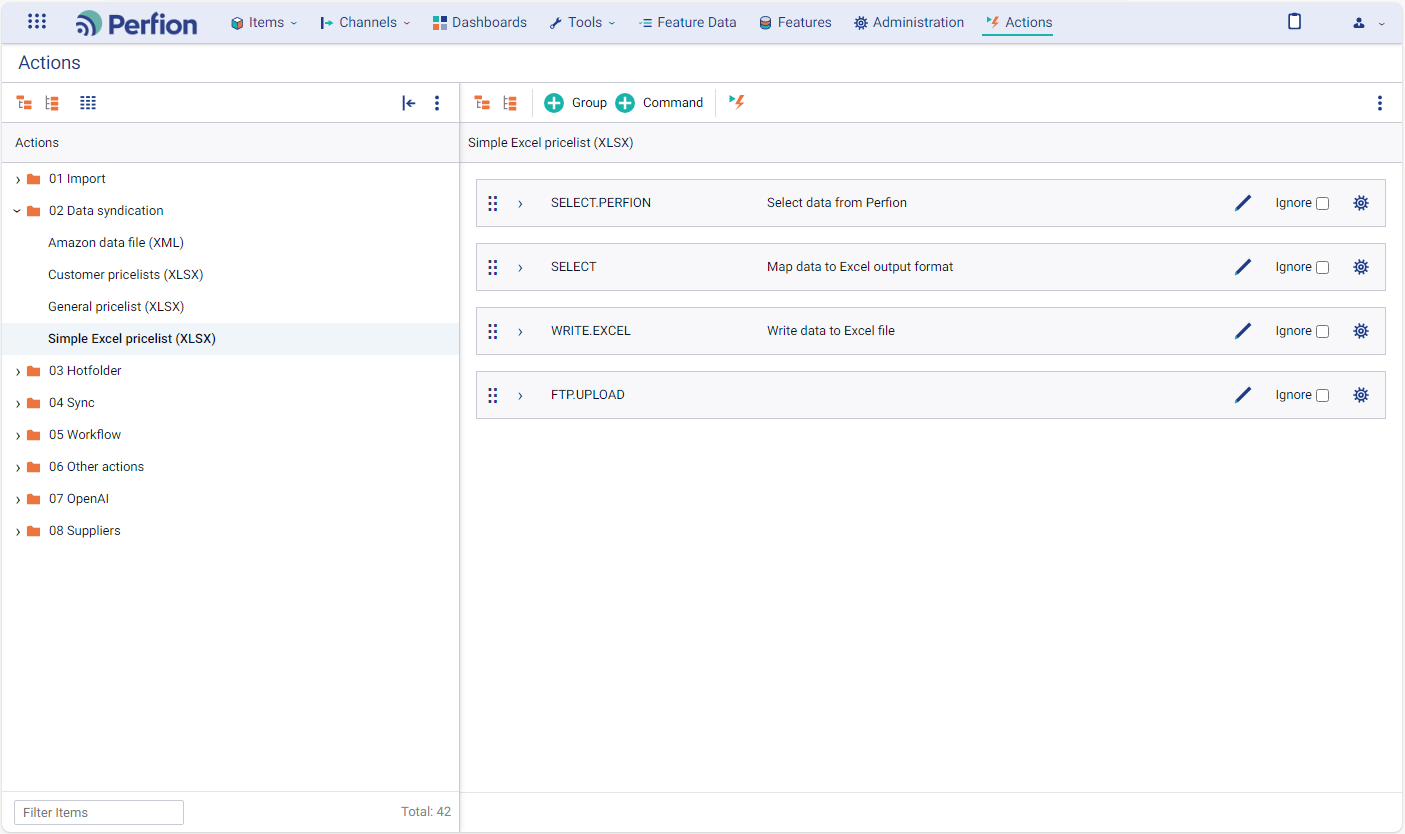Edit the SELECT.PERFION command
The image size is (1405, 834).
click(x=1243, y=203)
